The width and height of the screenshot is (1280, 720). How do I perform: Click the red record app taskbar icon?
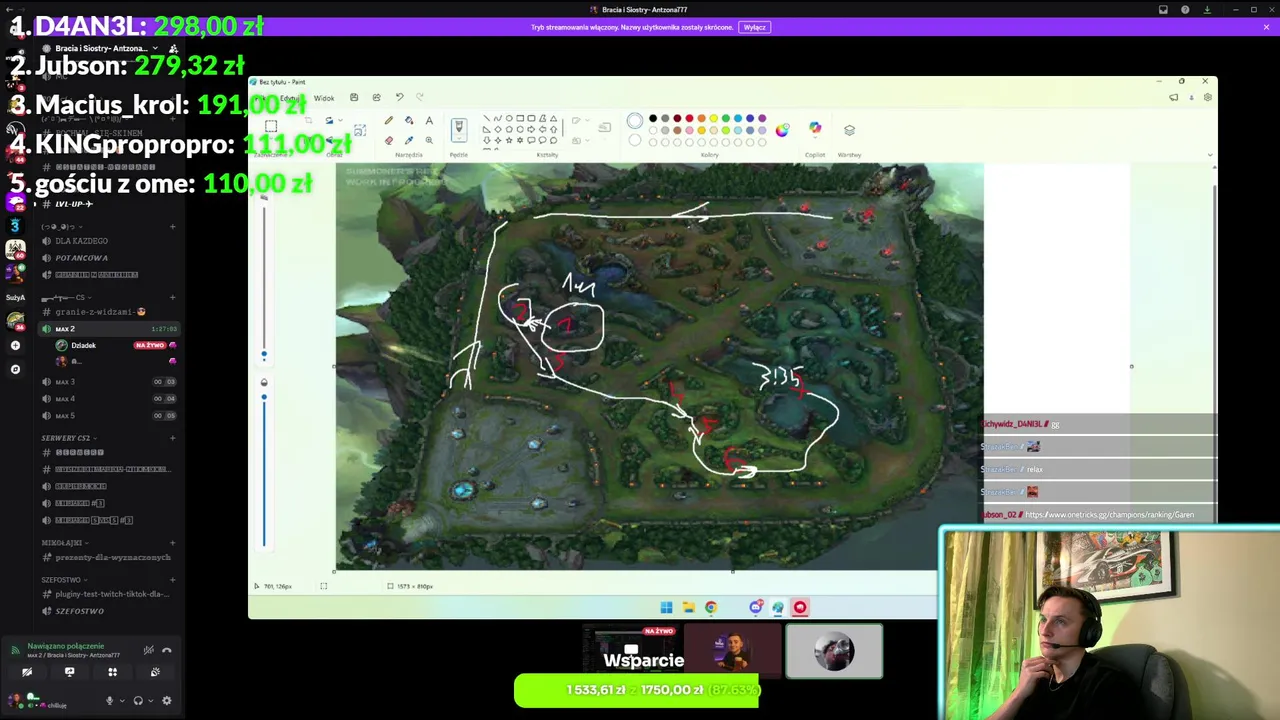pos(800,607)
